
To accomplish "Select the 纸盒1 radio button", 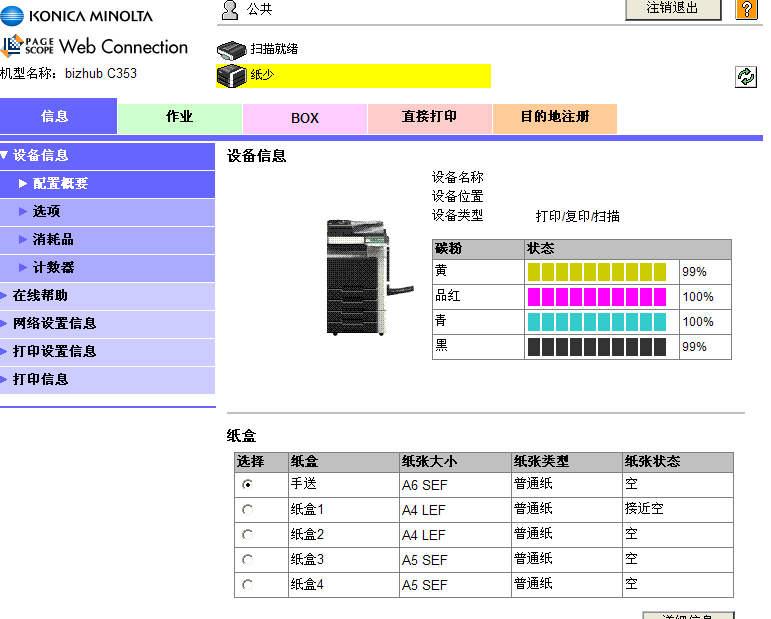I will point(248,509).
